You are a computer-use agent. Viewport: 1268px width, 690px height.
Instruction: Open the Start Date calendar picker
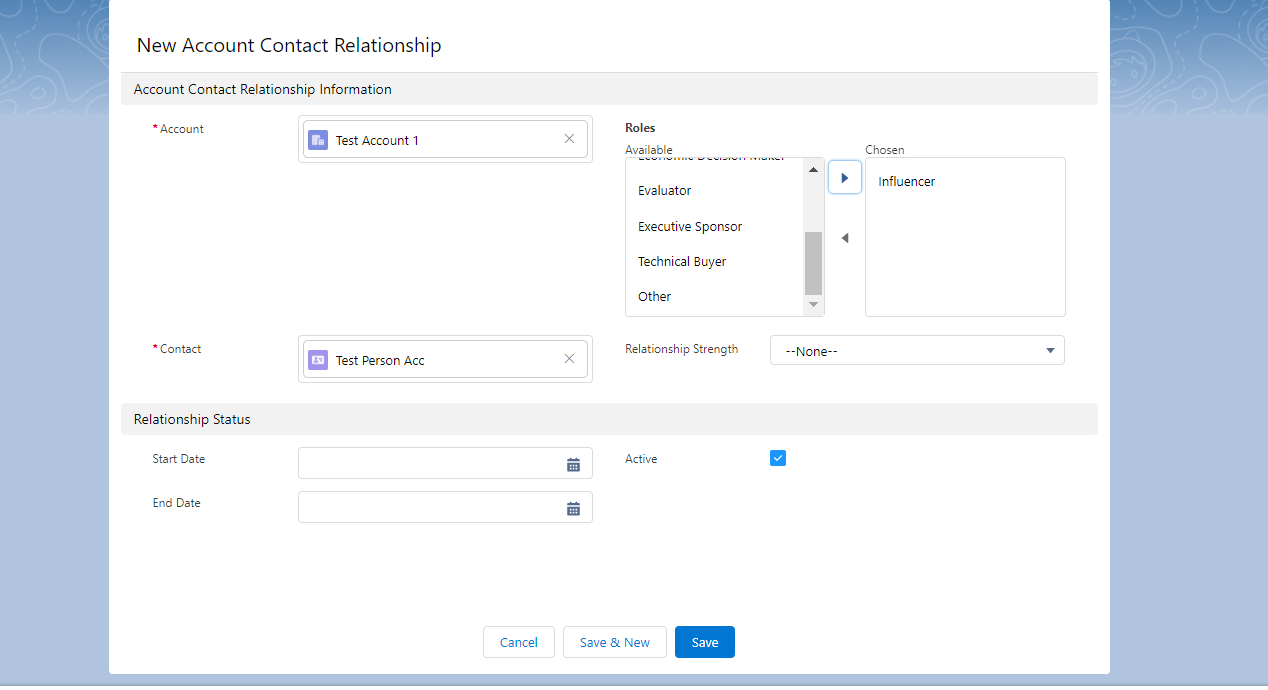573,464
